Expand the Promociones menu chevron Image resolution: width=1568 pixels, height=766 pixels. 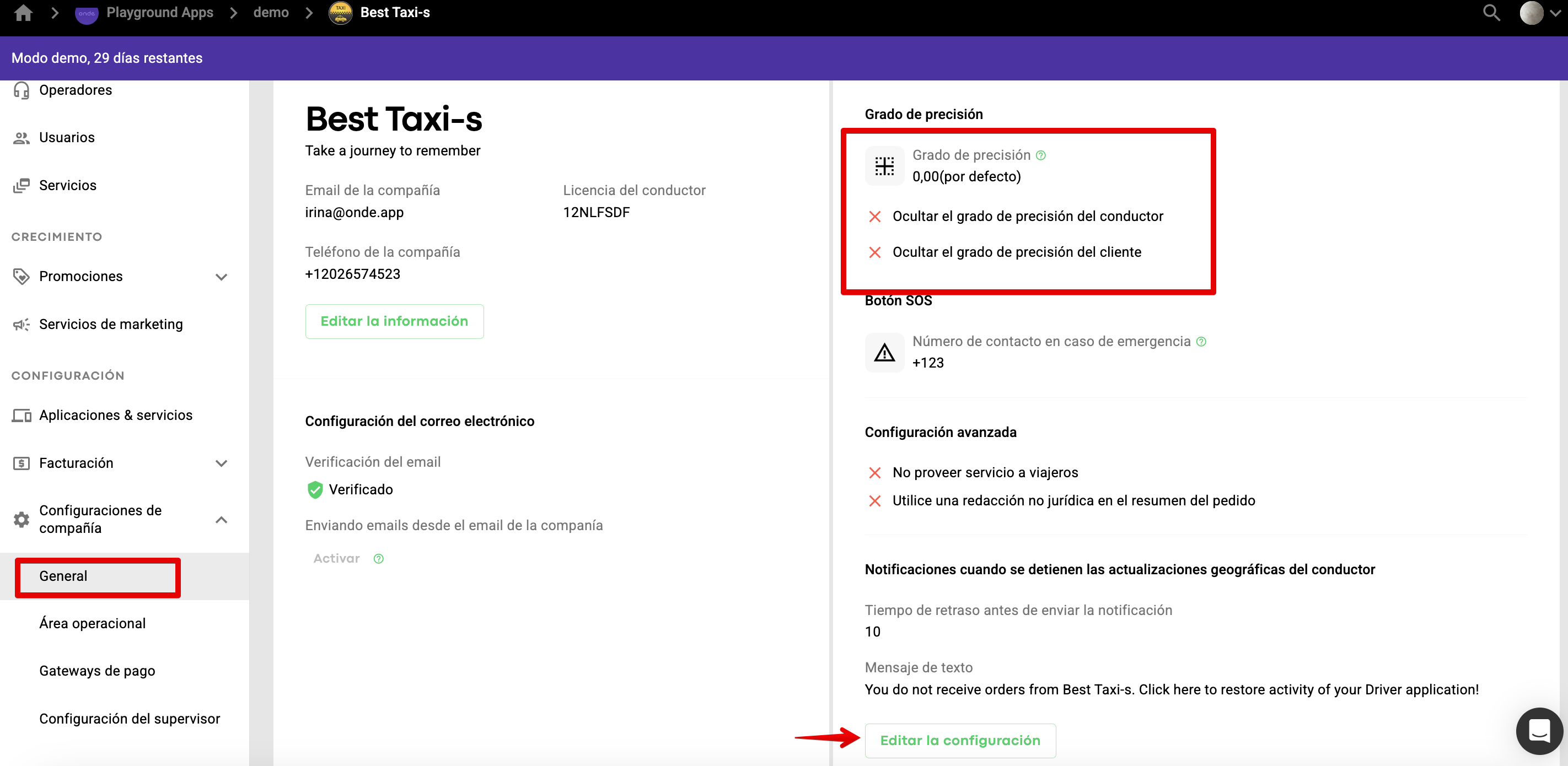click(222, 277)
